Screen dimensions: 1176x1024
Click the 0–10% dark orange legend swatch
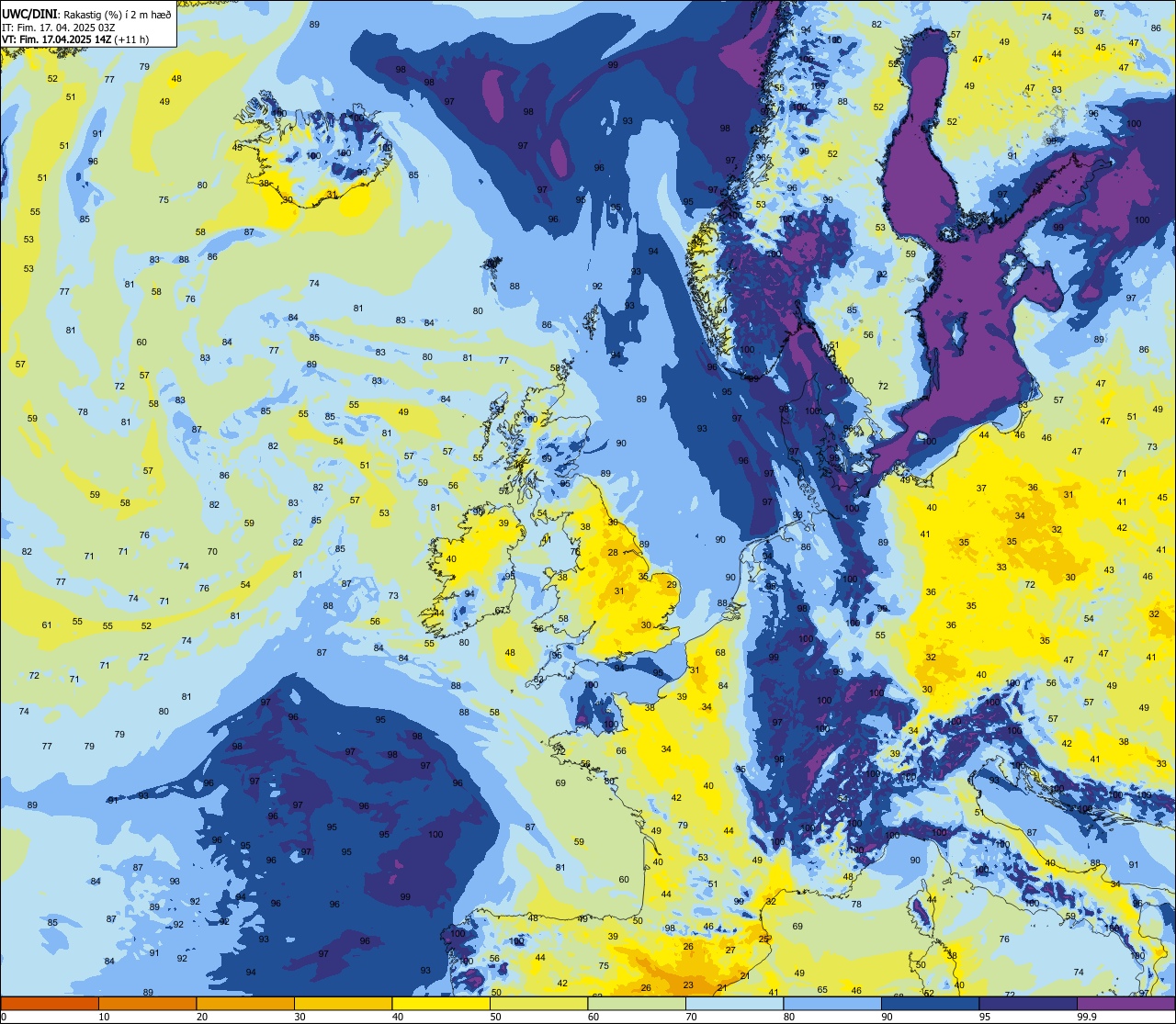coord(50,1004)
